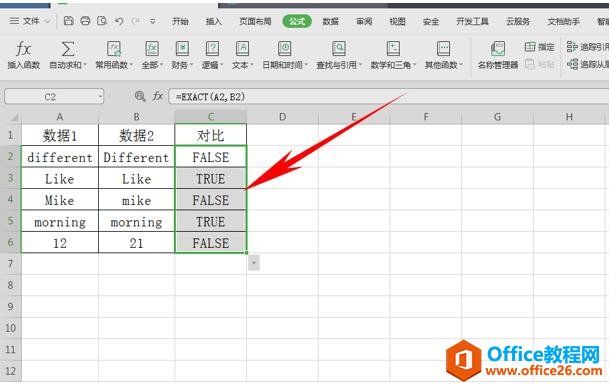Screen dimensions: 609x388
Task: Select column A header
Action: click(60, 117)
